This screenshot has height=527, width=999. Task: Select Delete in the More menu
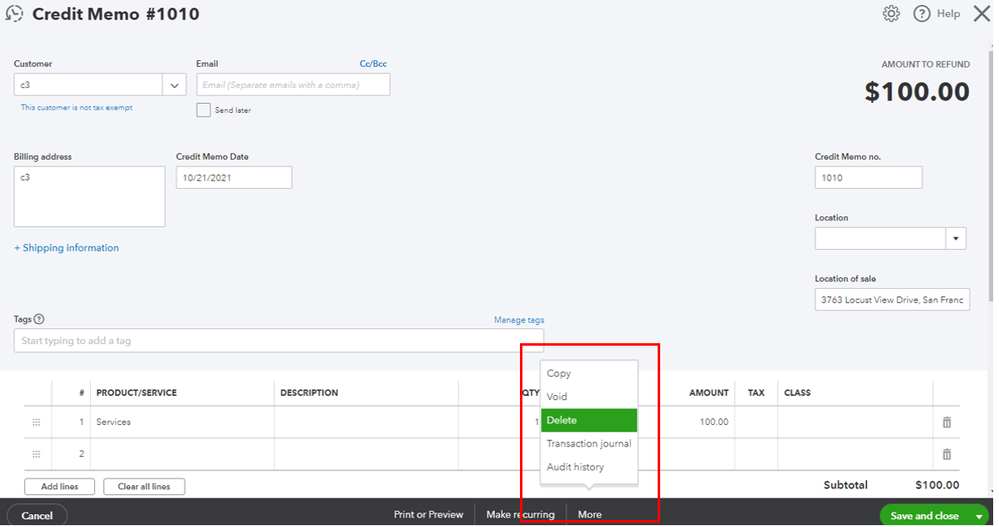[589, 420]
